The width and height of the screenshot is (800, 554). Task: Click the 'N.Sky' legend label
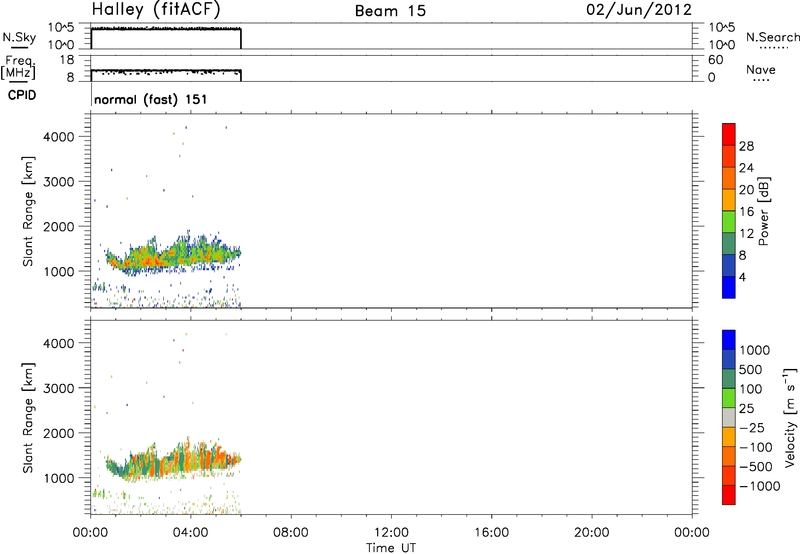(19, 37)
